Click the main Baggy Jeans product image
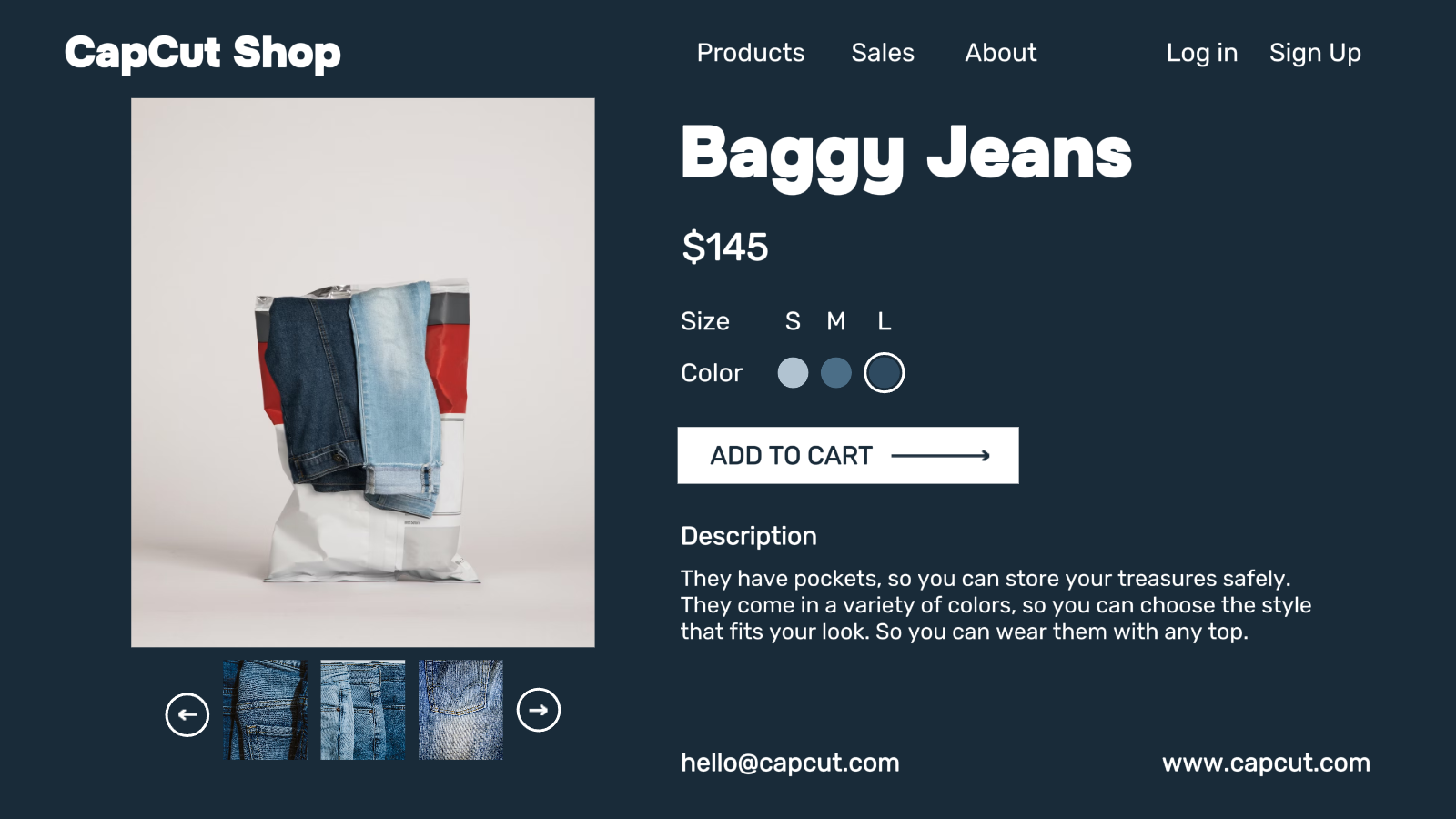 363,372
